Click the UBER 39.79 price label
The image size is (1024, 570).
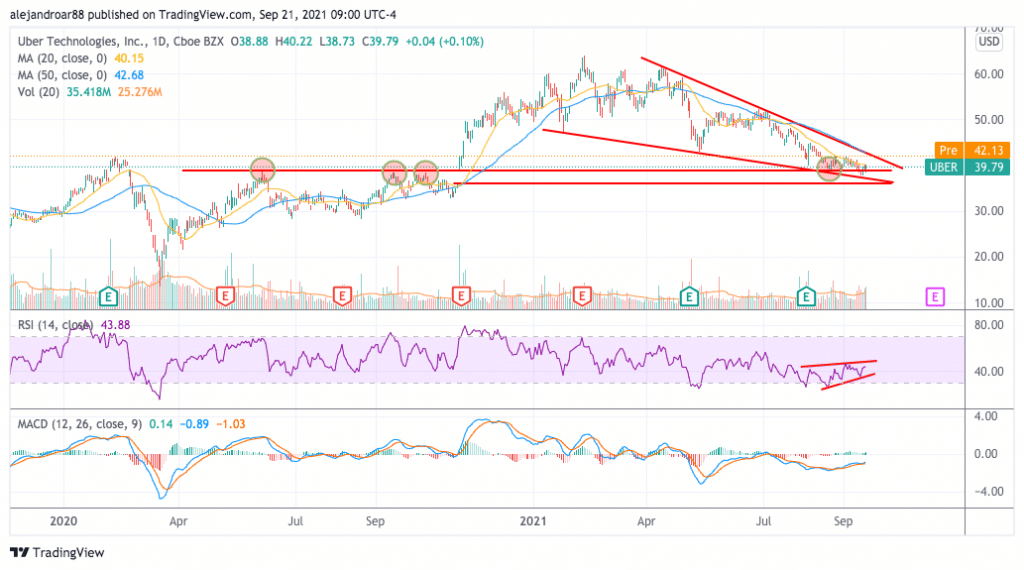pyautogui.click(x=967, y=167)
